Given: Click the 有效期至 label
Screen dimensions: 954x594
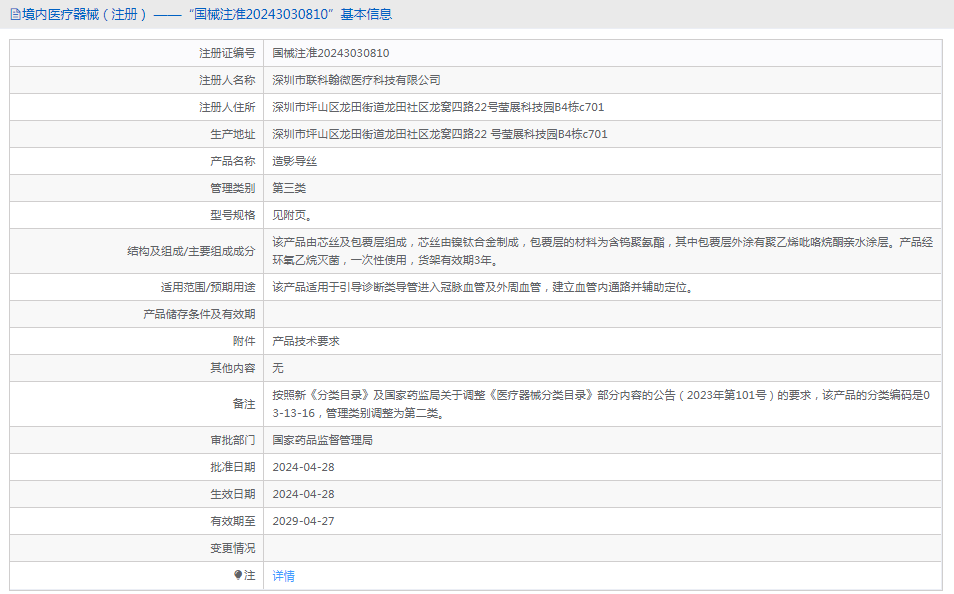Looking at the screenshot, I should (x=233, y=522).
